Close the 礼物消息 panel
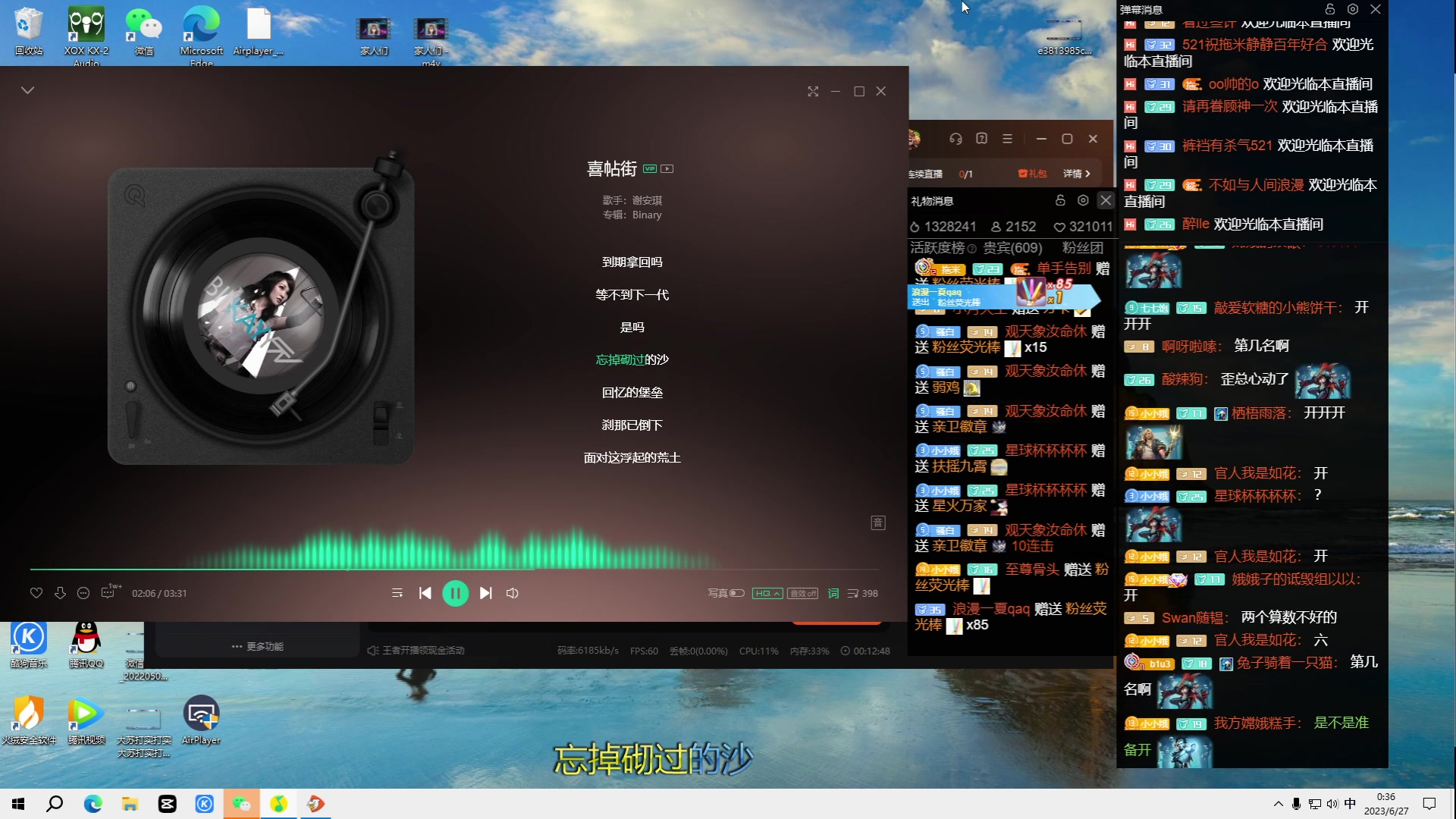This screenshot has height=819, width=1456. pyautogui.click(x=1106, y=200)
